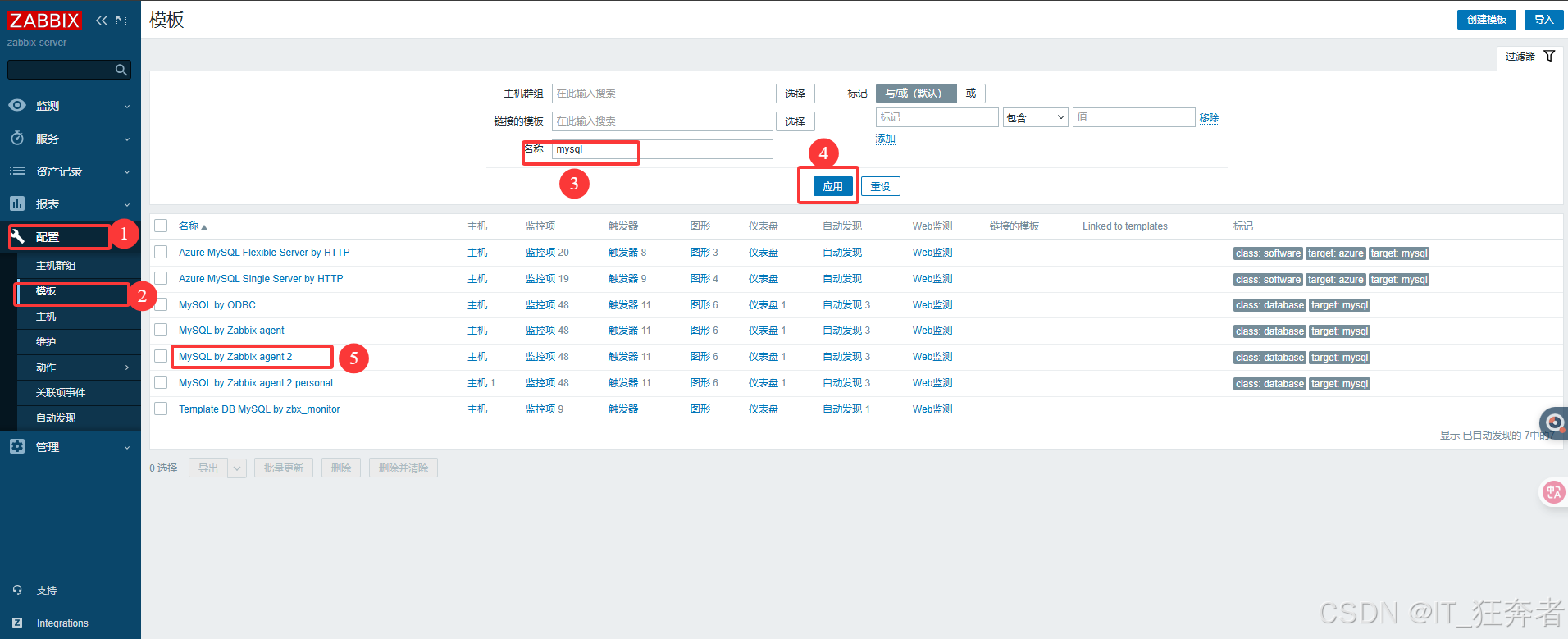Click the 名称 filter field containing mysql
This screenshot has height=639, width=1568.
pos(663,149)
